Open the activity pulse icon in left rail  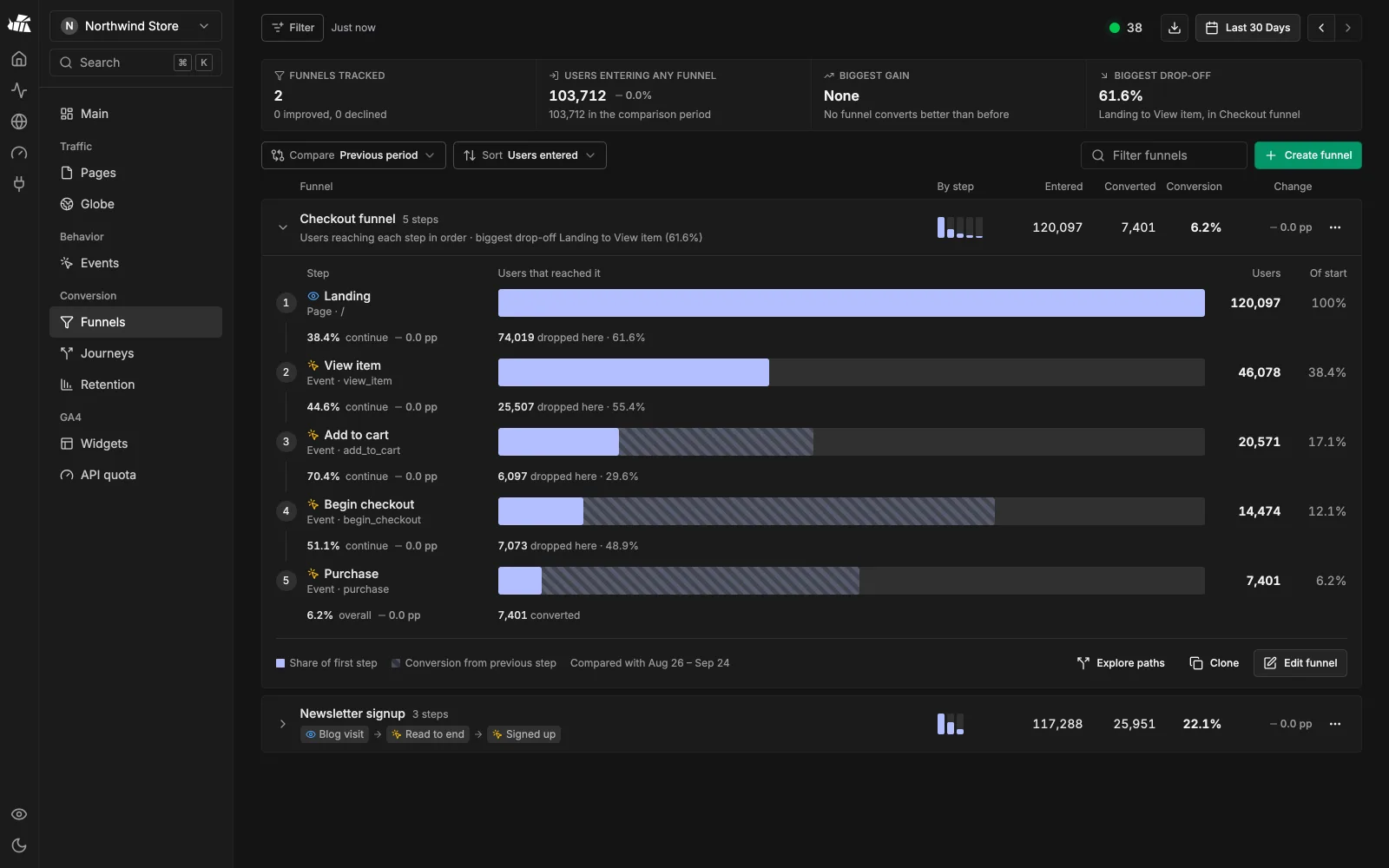(19, 90)
